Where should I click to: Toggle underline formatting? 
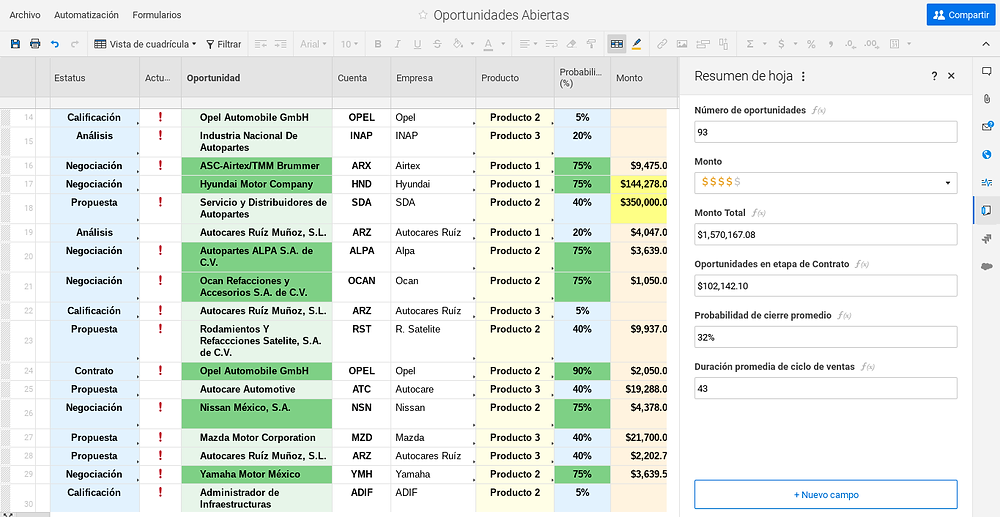(x=417, y=44)
